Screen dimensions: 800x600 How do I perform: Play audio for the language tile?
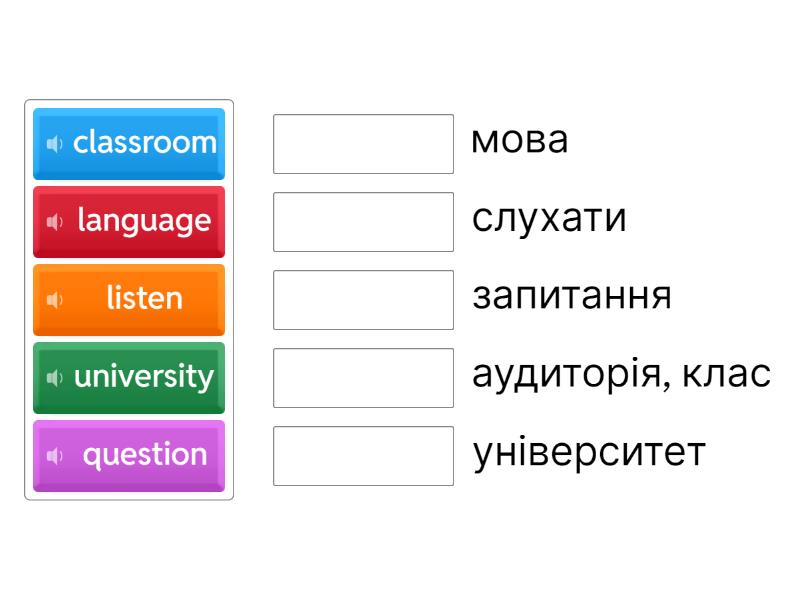coord(55,221)
